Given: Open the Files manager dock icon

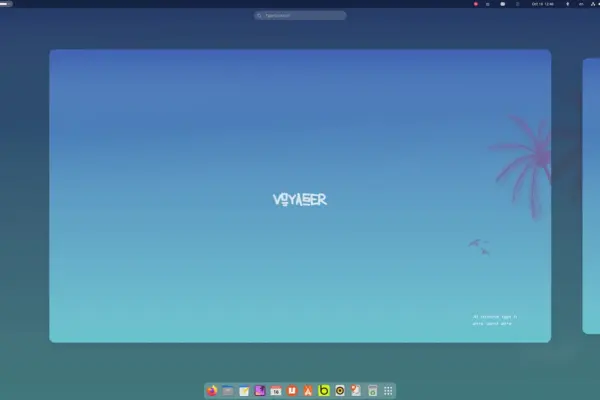Looking at the screenshot, I should (x=228, y=390).
